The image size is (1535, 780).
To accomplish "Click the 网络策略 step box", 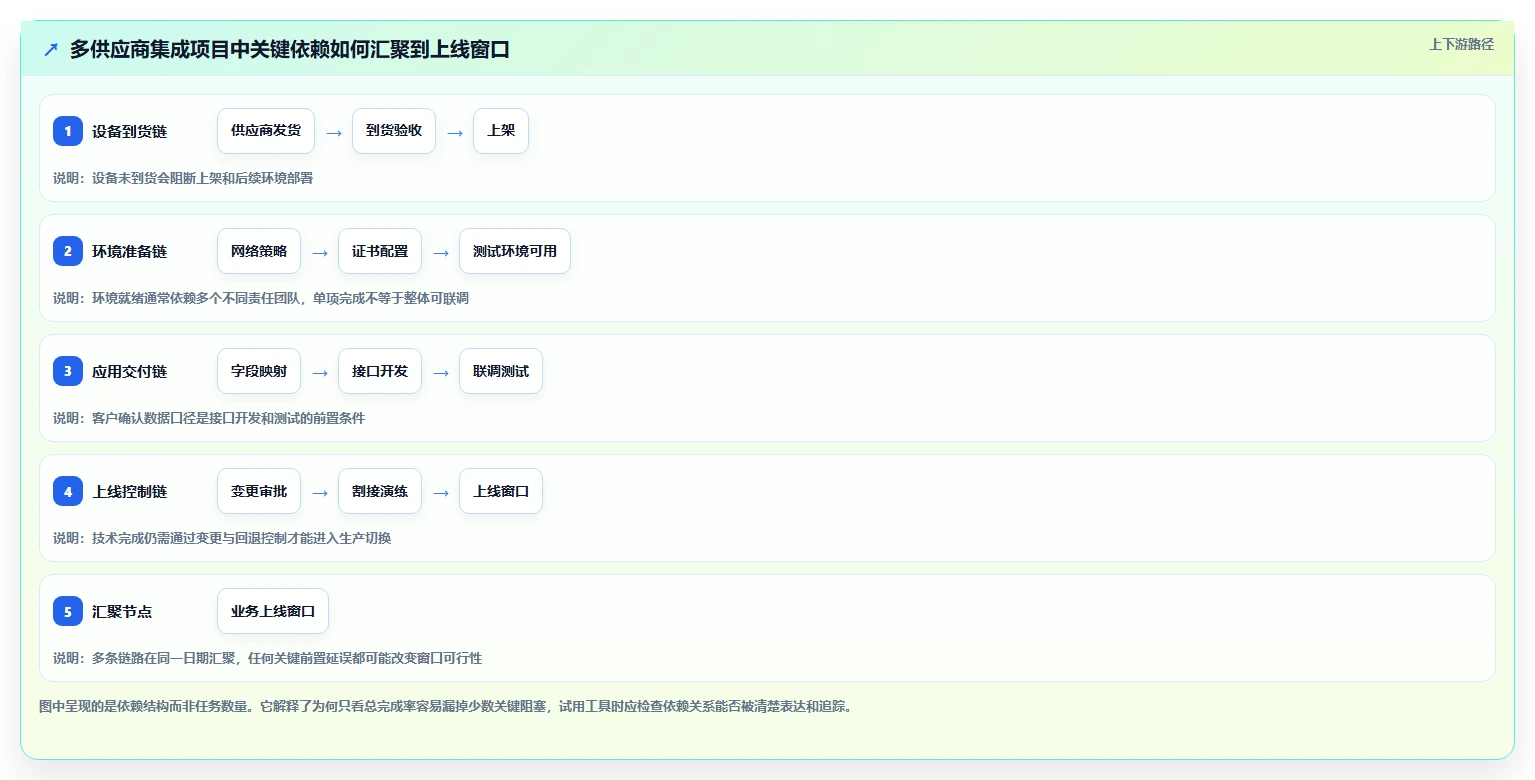I will point(259,251).
